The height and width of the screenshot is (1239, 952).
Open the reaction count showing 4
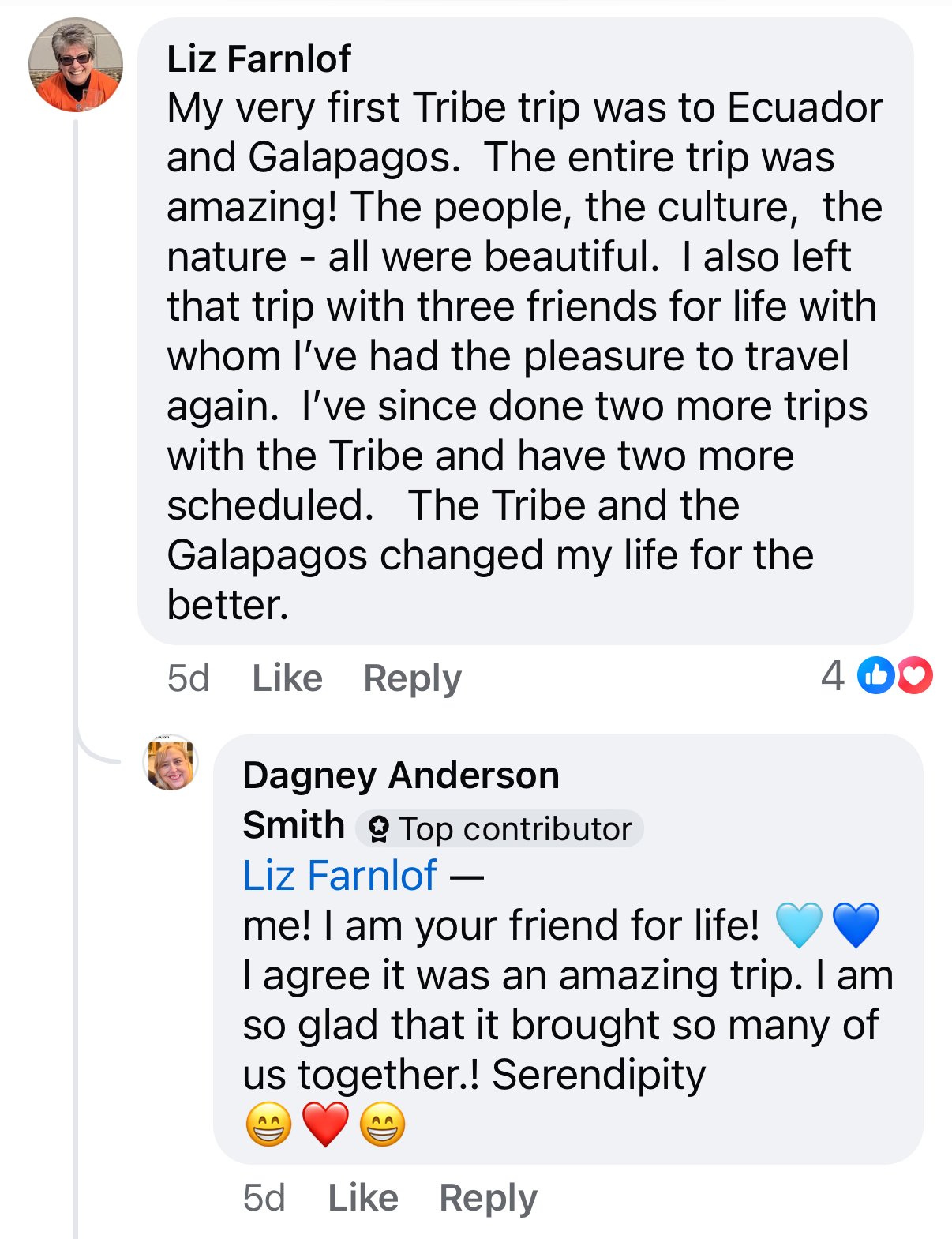(831, 677)
